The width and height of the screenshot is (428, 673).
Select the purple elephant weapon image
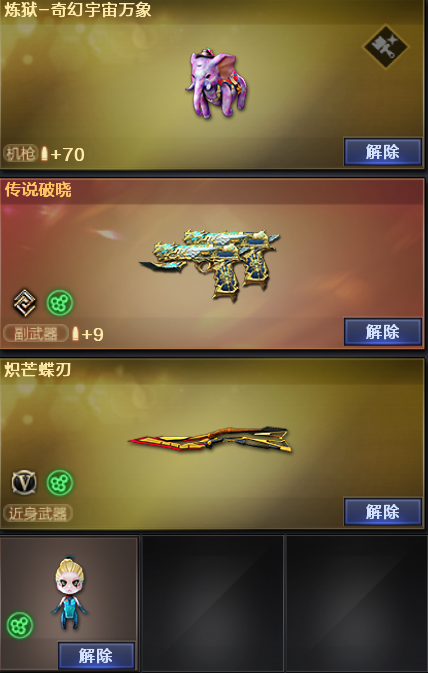pos(217,84)
